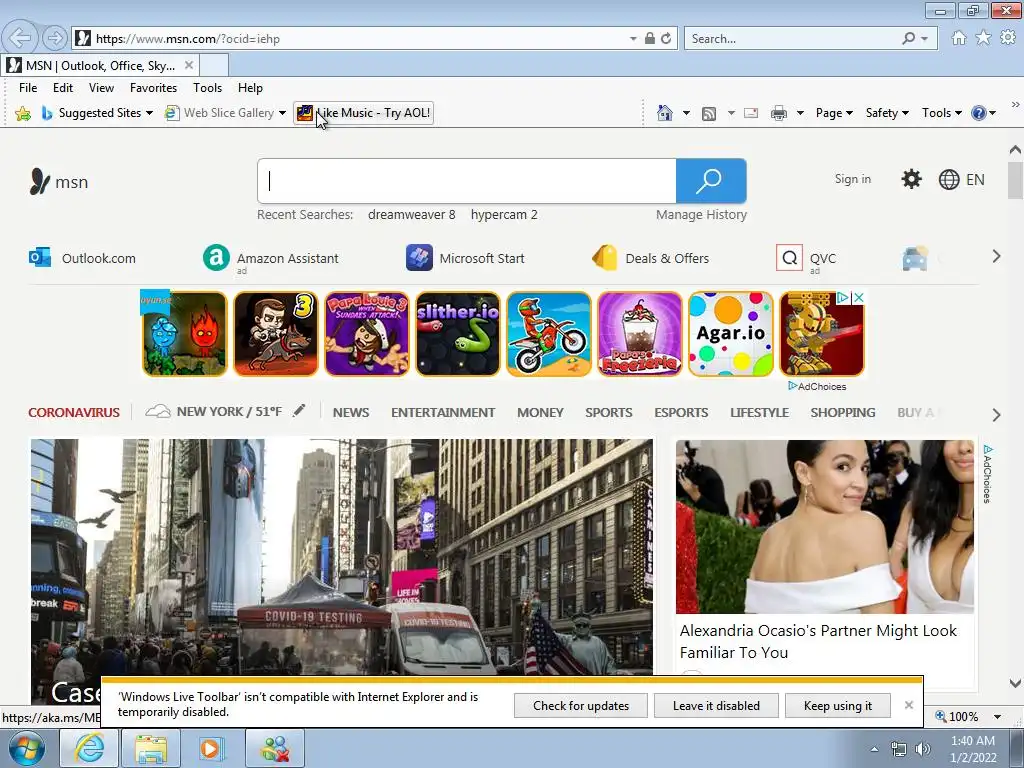
Task: Open the zoom level 100% dropdown
Action: [x=997, y=716]
